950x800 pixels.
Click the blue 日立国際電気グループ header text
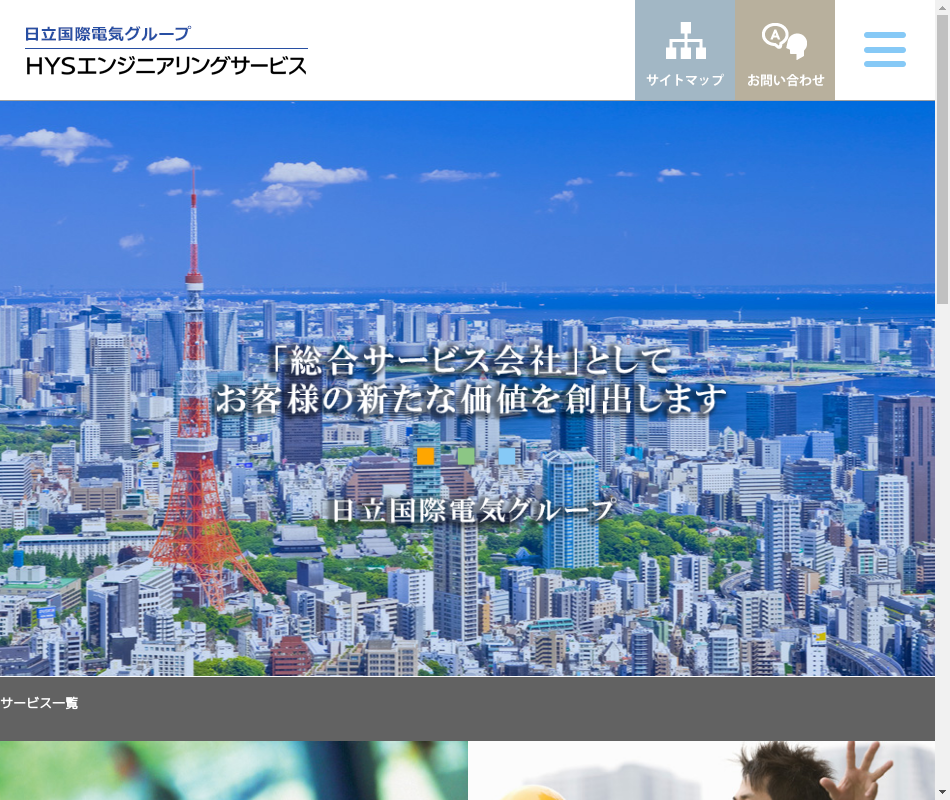click(108, 33)
